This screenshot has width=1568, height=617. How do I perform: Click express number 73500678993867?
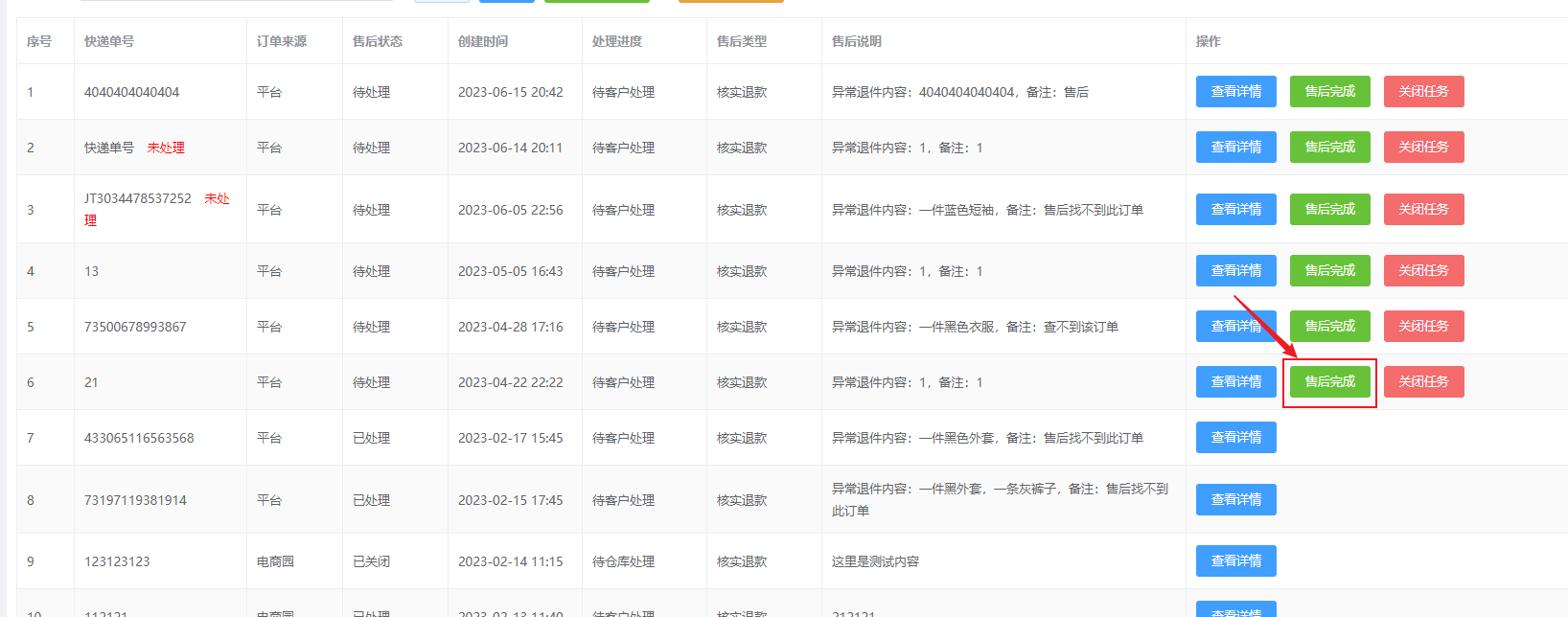135,327
